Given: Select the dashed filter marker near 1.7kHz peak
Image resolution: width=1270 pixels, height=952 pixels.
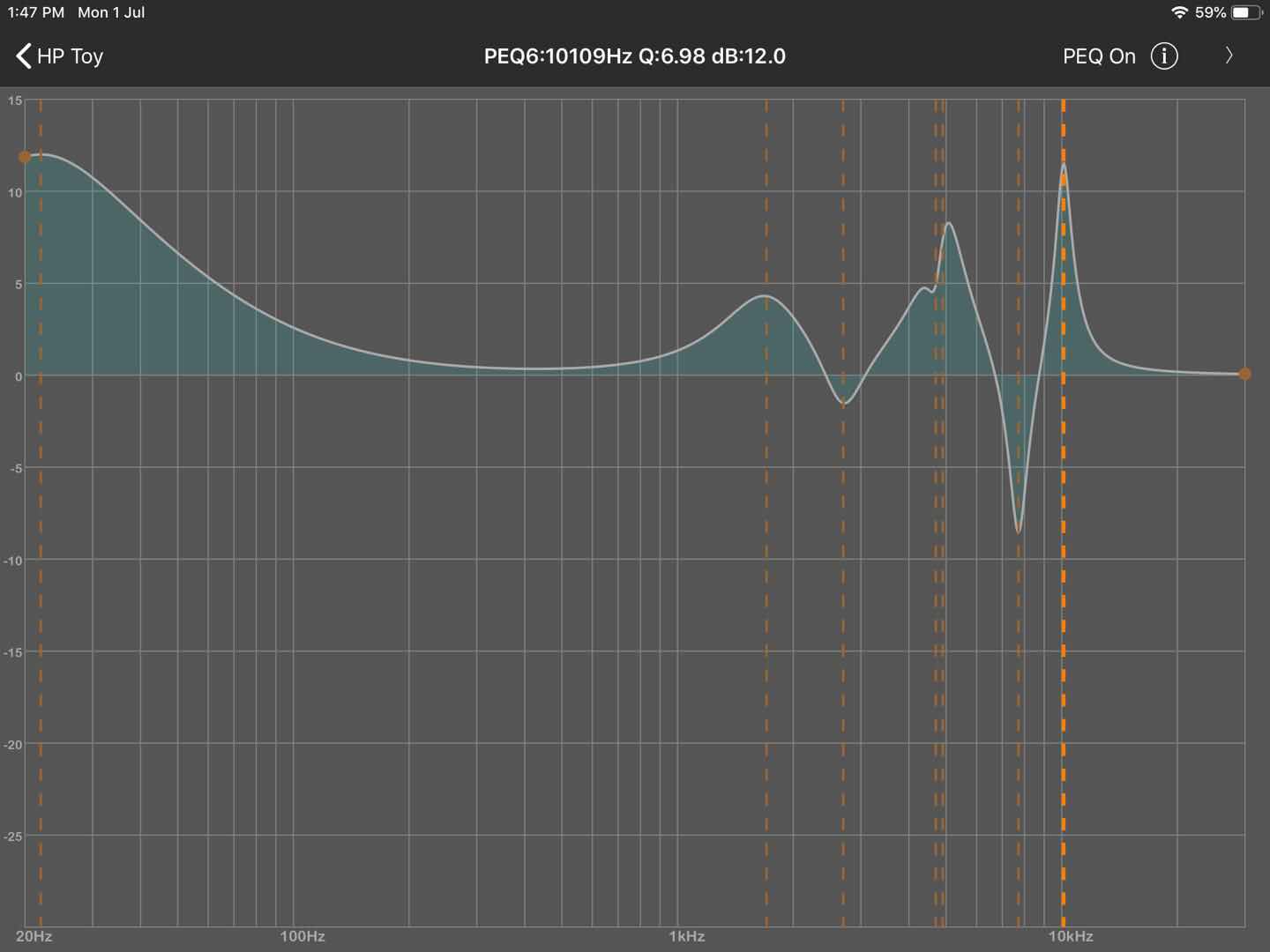Looking at the screenshot, I should tap(766, 511).
